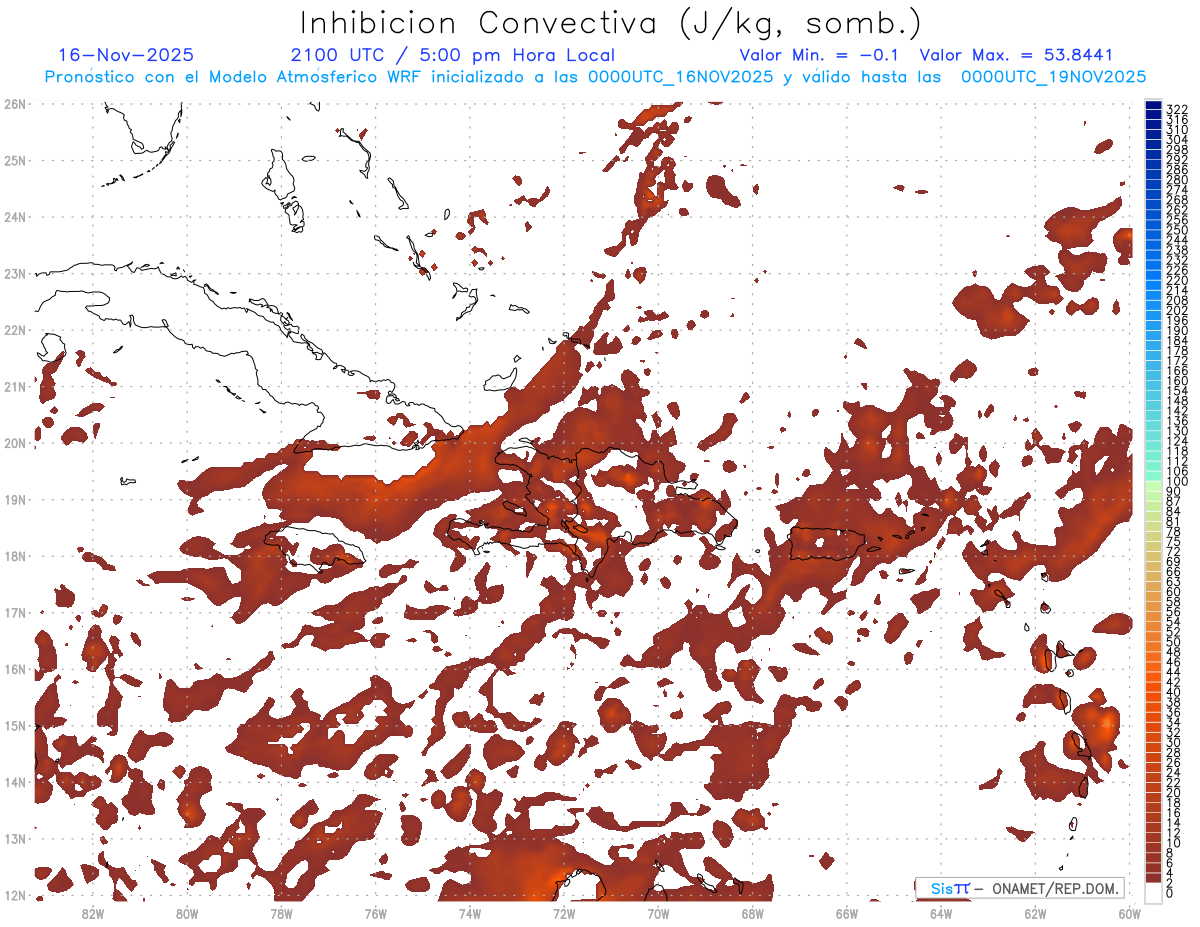The image size is (1200, 927).
Task: Pick the dark blue swatch beside 322
Action: pyautogui.click(x=1154, y=105)
